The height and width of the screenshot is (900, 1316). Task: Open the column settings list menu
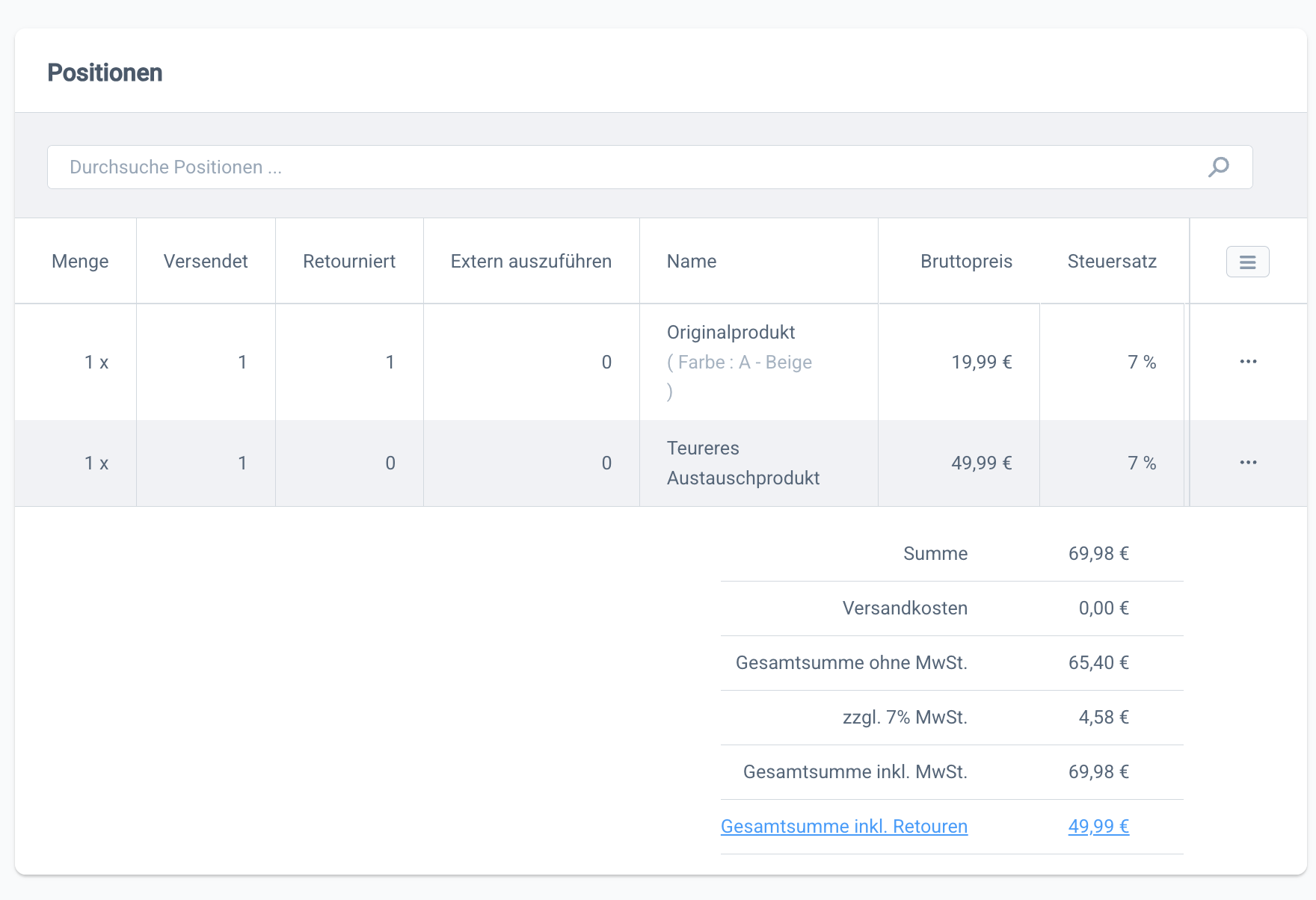1247,262
